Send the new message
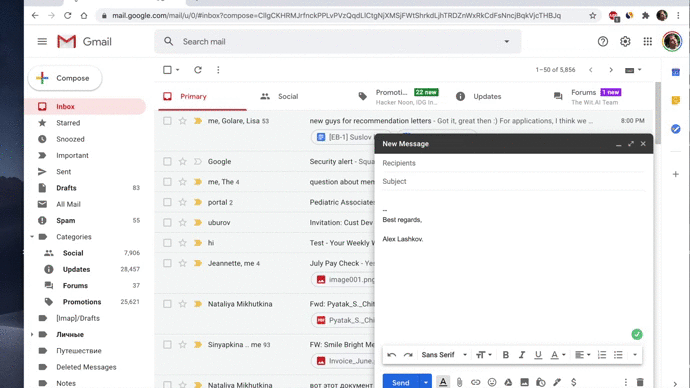The height and width of the screenshot is (388, 690). coord(400,382)
